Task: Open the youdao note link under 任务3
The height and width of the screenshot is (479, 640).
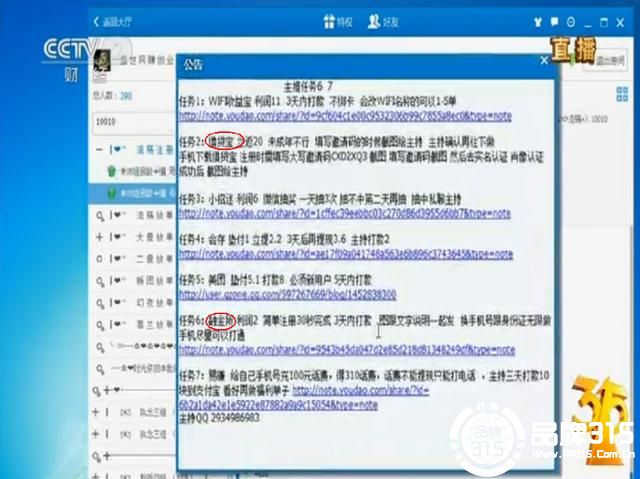Action: click(x=345, y=213)
